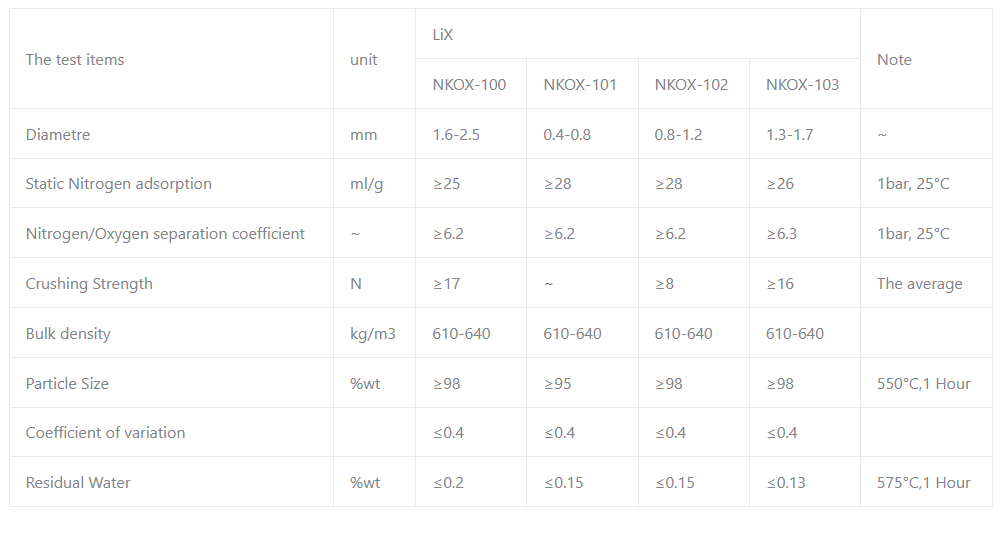This screenshot has height=539, width=1002.
Task: Select the Residual Water row label
Action: coord(78,483)
